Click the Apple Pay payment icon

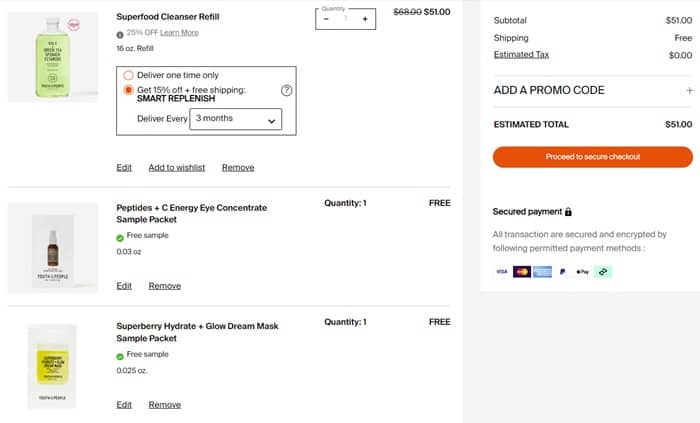coord(583,271)
